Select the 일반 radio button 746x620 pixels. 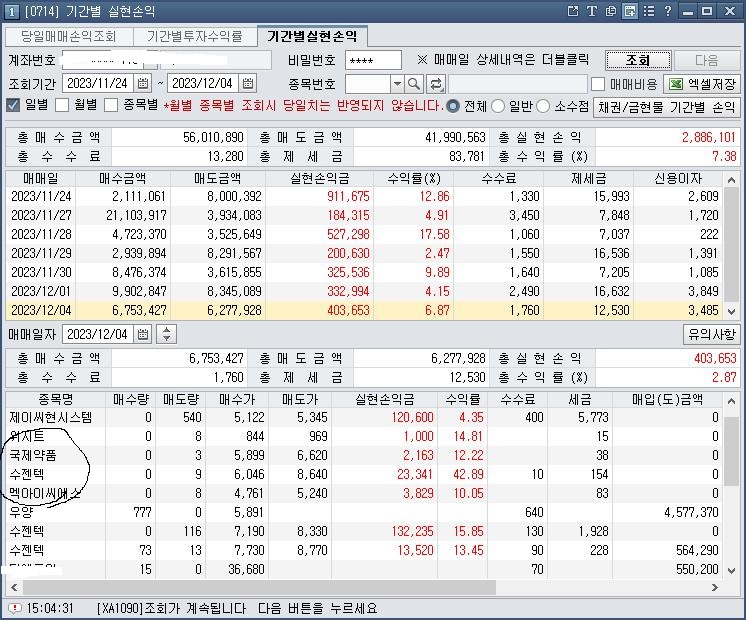[498, 106]
